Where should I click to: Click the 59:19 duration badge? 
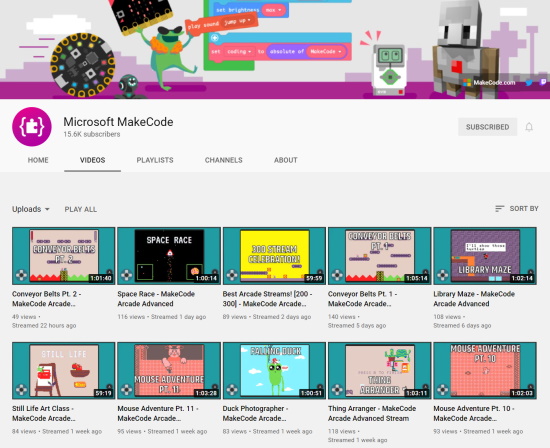point(103,393)
